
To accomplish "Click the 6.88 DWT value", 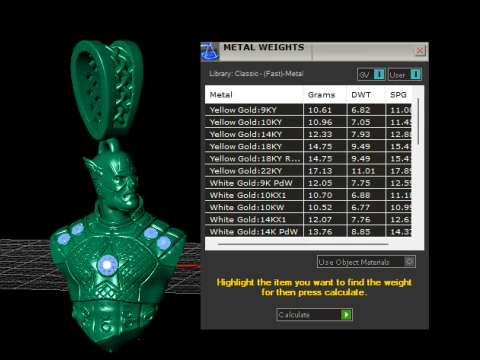I will [361, 195].
